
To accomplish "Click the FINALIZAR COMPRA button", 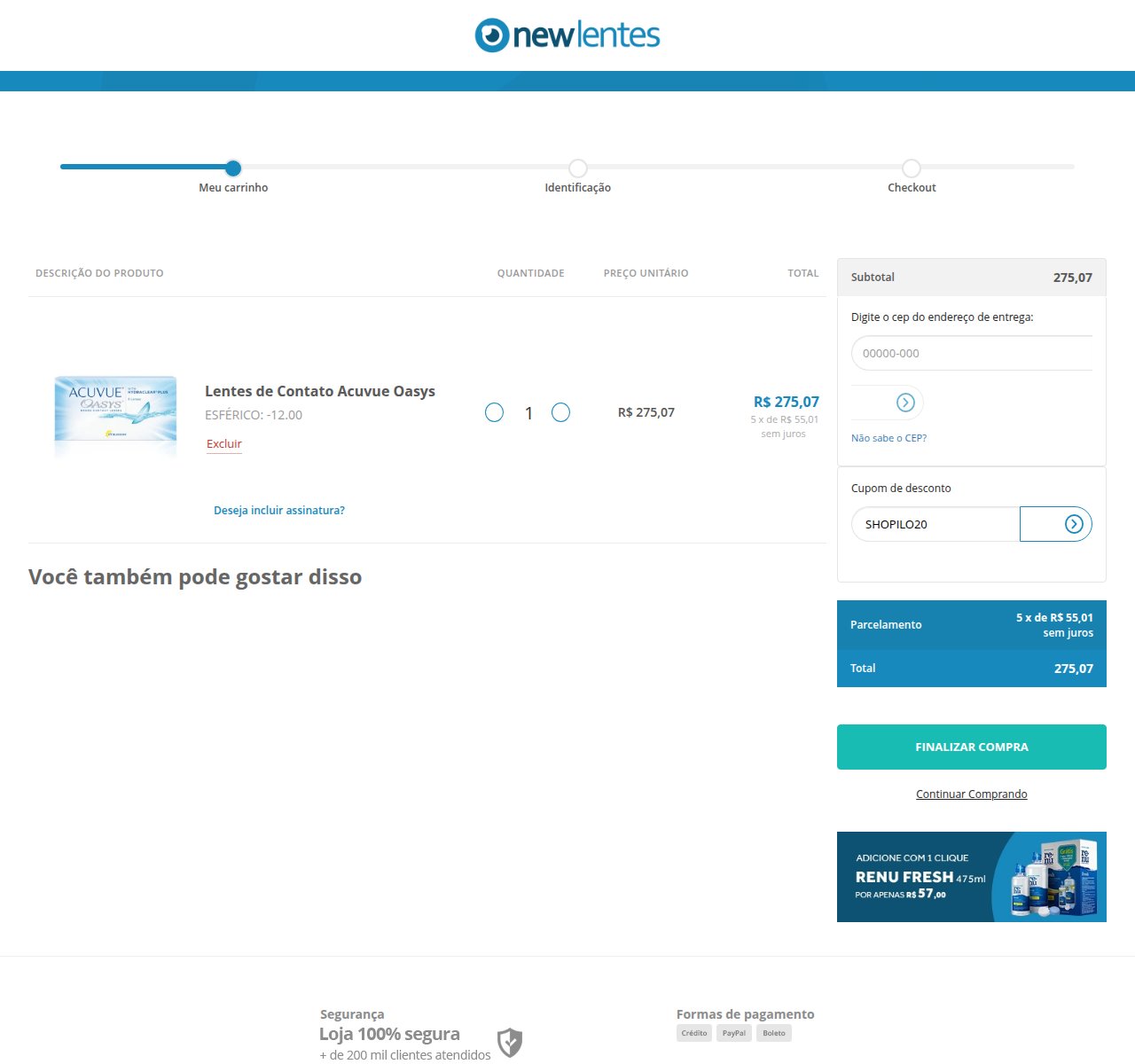I will click(x=972, y=747).
